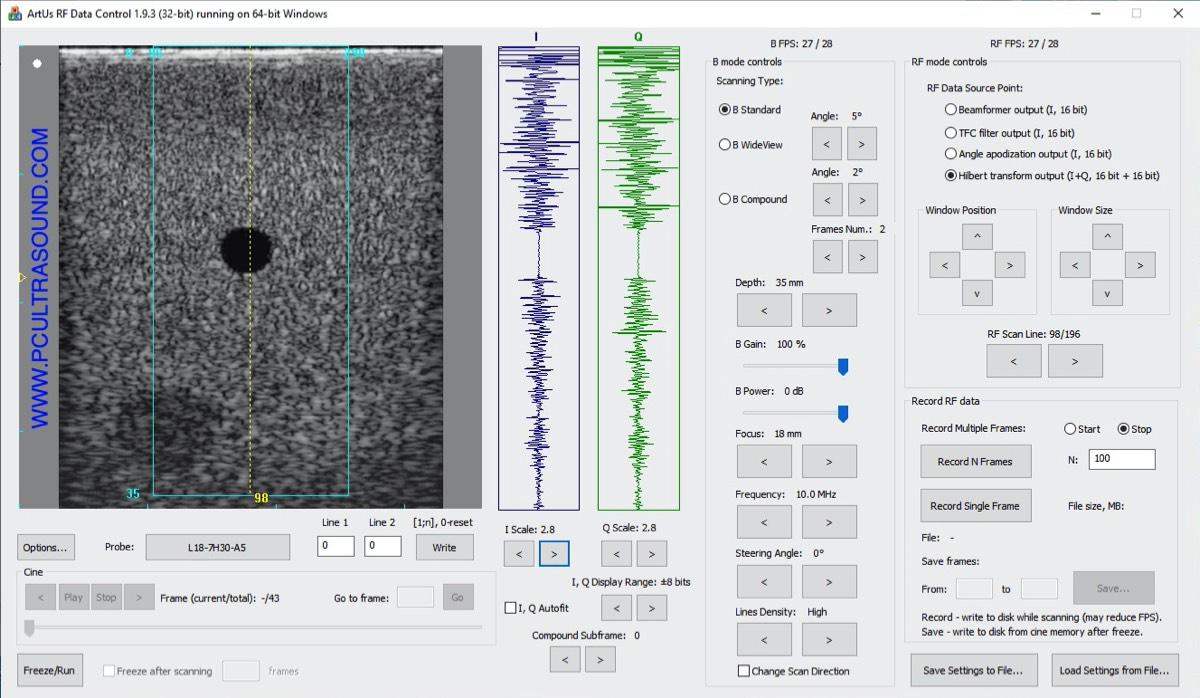Click the B Gain slider handle
Screen dimensions: 1200x698
click(843, 367)
